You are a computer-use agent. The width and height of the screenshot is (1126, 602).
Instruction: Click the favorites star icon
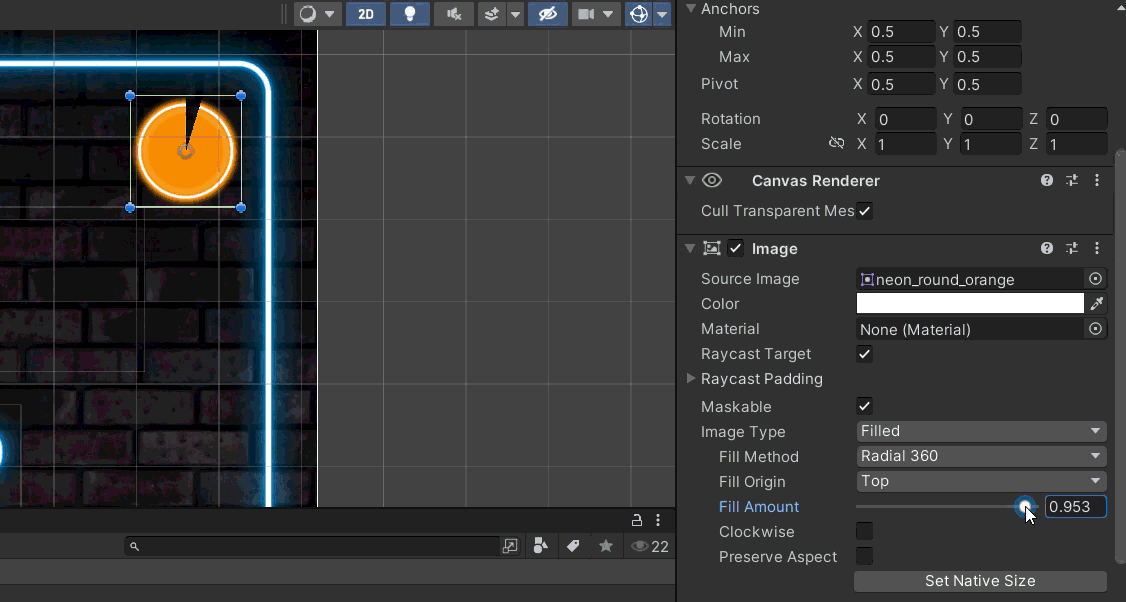[606, 547]
